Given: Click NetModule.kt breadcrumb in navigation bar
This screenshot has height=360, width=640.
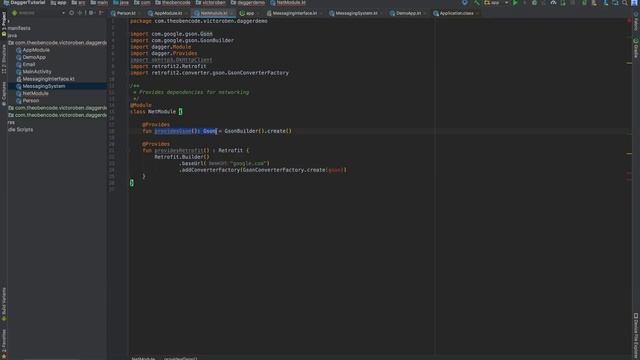Looking at the screenshot, I should [288, 3].
